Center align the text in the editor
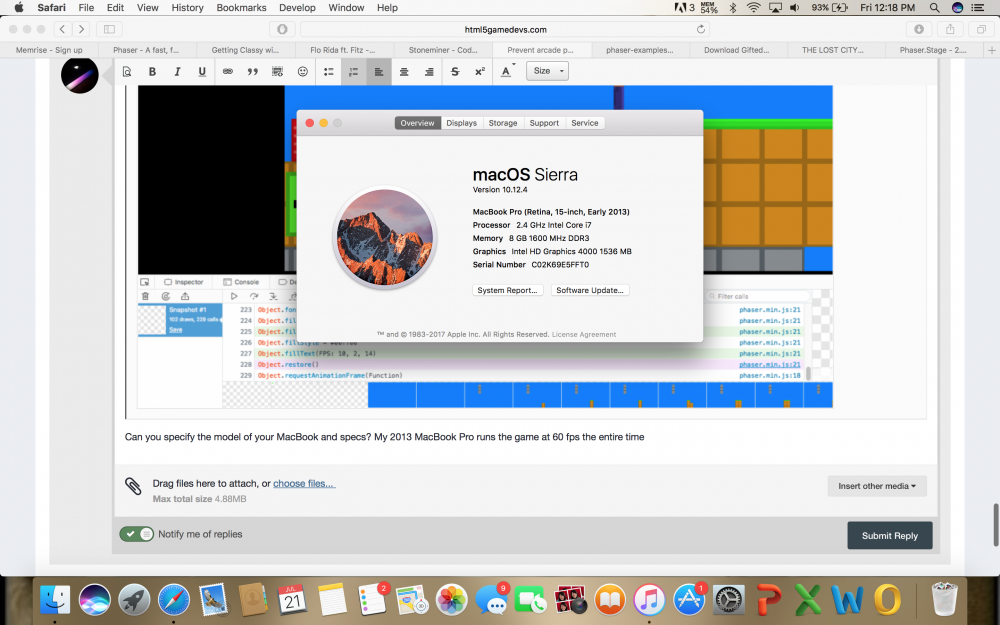 (x=404, y=71)
